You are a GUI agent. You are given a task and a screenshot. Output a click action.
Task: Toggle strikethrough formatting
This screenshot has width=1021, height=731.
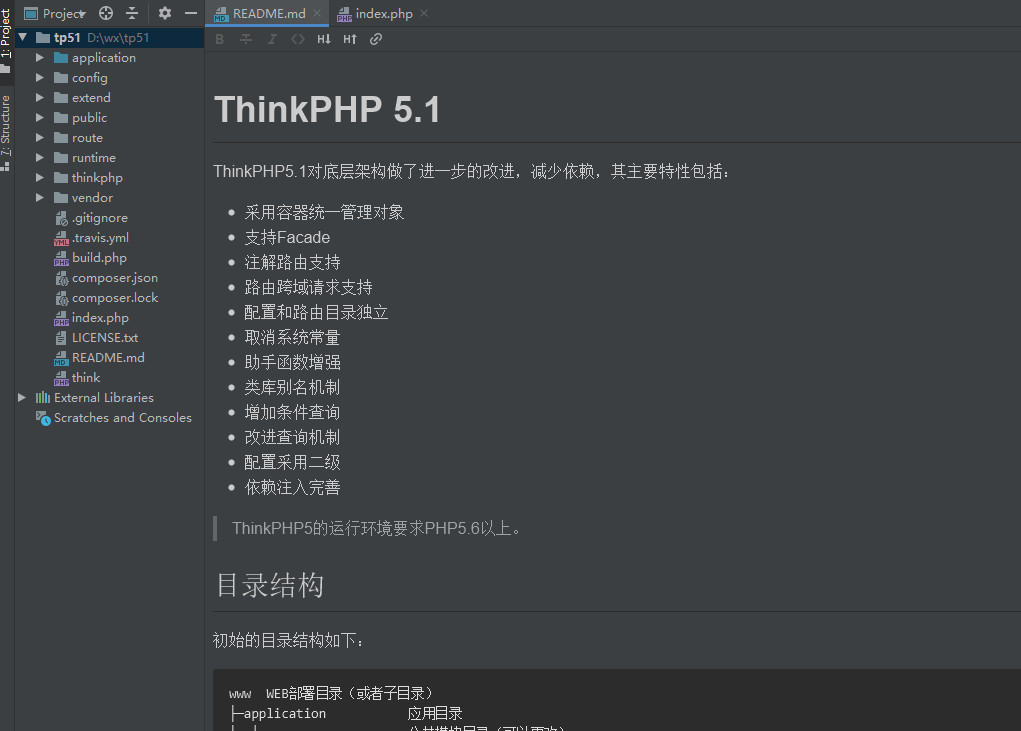coord(245,39)
